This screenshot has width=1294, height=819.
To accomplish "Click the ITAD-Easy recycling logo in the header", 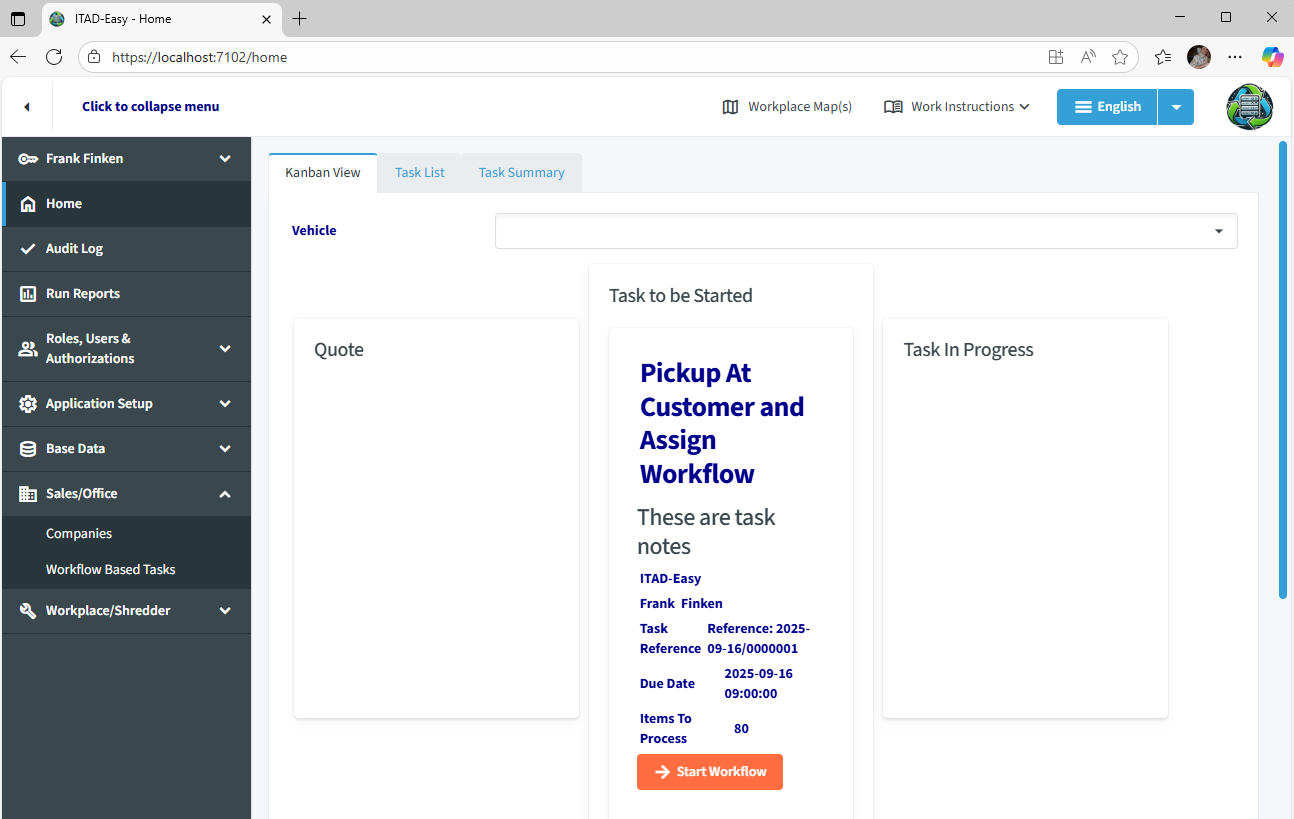I will click(1250, 107).
